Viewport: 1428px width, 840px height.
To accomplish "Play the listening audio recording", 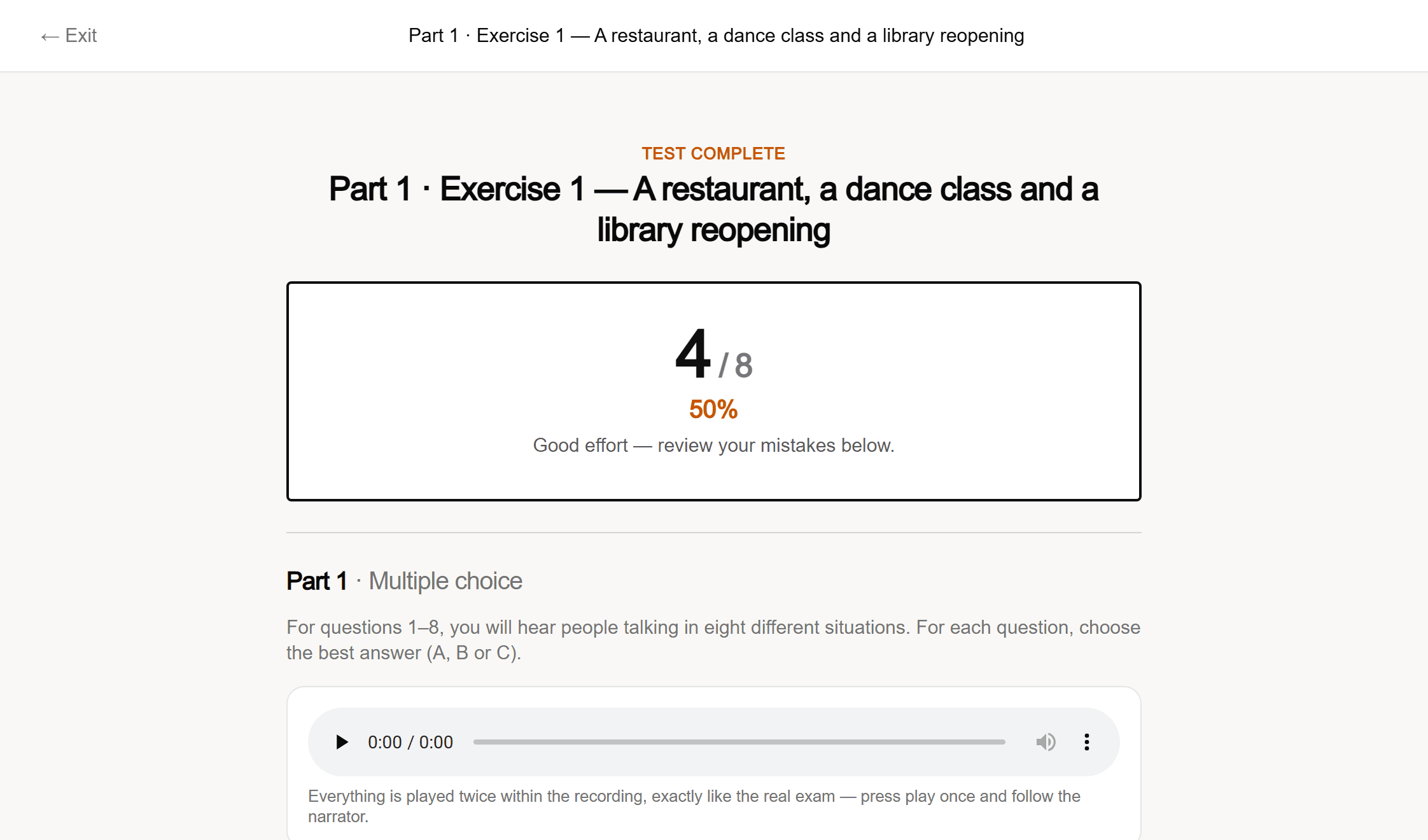I will tap(342, 742).
